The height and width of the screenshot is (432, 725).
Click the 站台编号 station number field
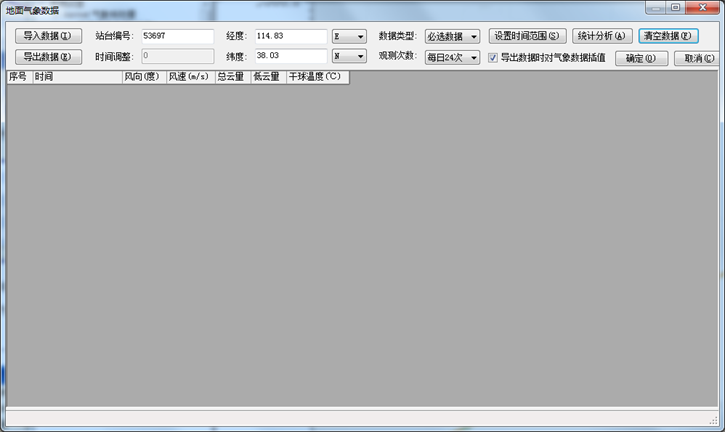[177, 36]
